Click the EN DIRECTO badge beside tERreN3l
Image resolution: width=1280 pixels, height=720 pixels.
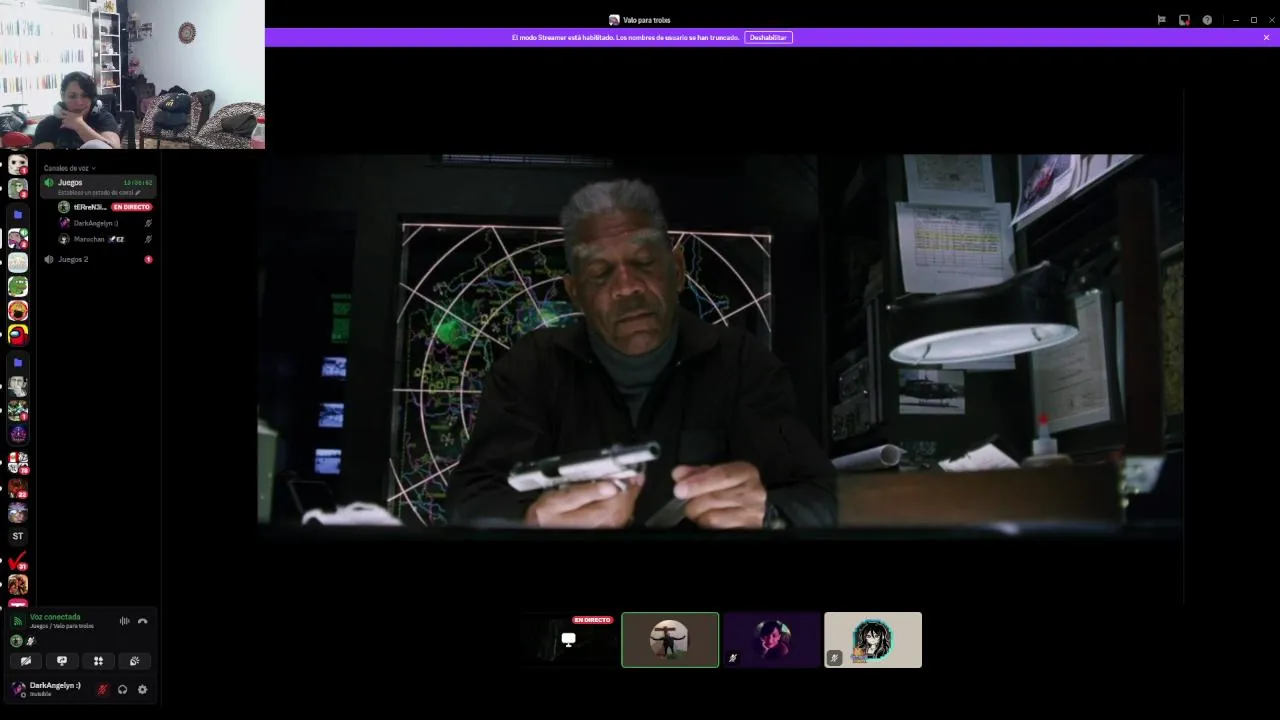point(132,207)
